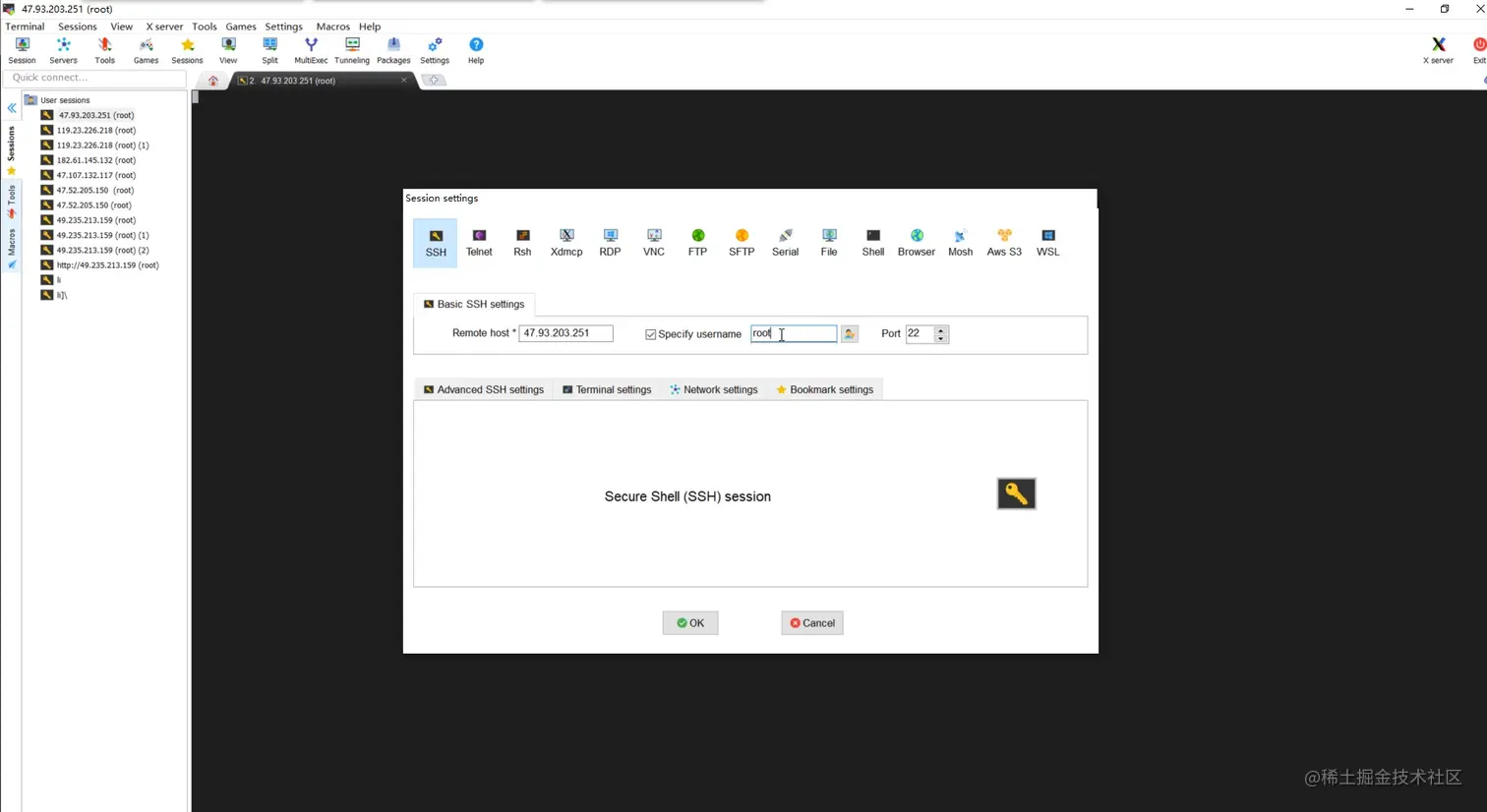Image resolution: width=1487 pixels, height=812 pixels.
Task: Open a new terminal tab
Action: click(x=434, y=81)
